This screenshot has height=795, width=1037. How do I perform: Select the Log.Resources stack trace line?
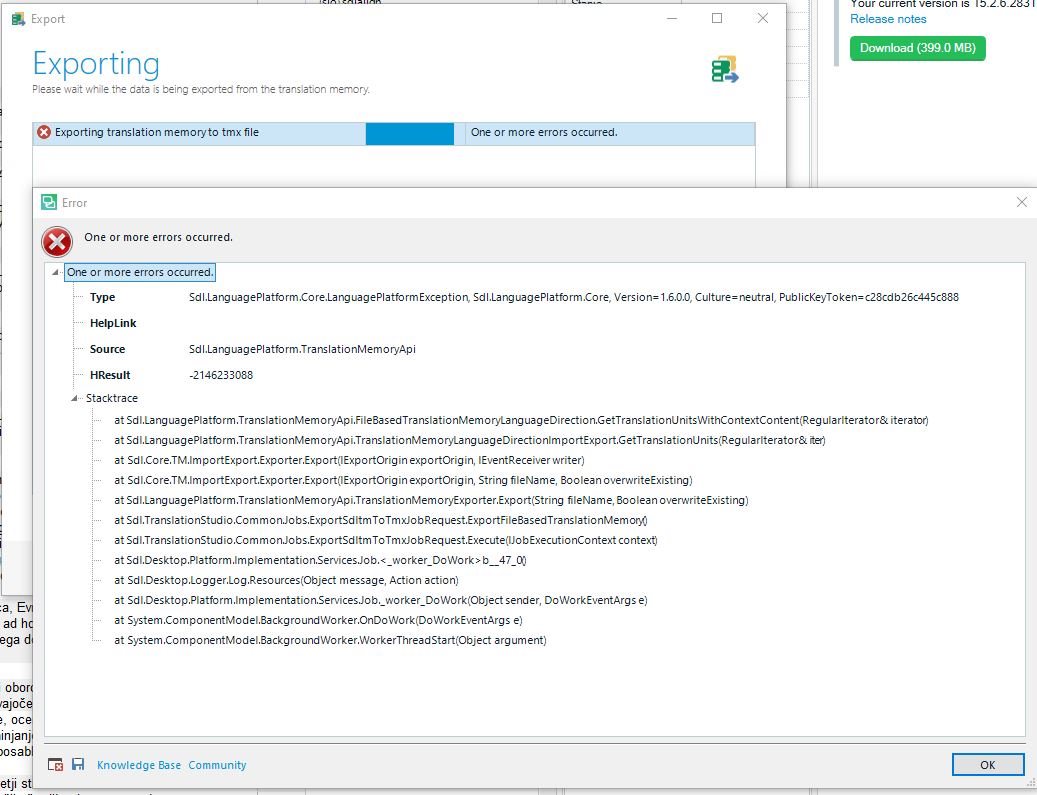point(286,580)
